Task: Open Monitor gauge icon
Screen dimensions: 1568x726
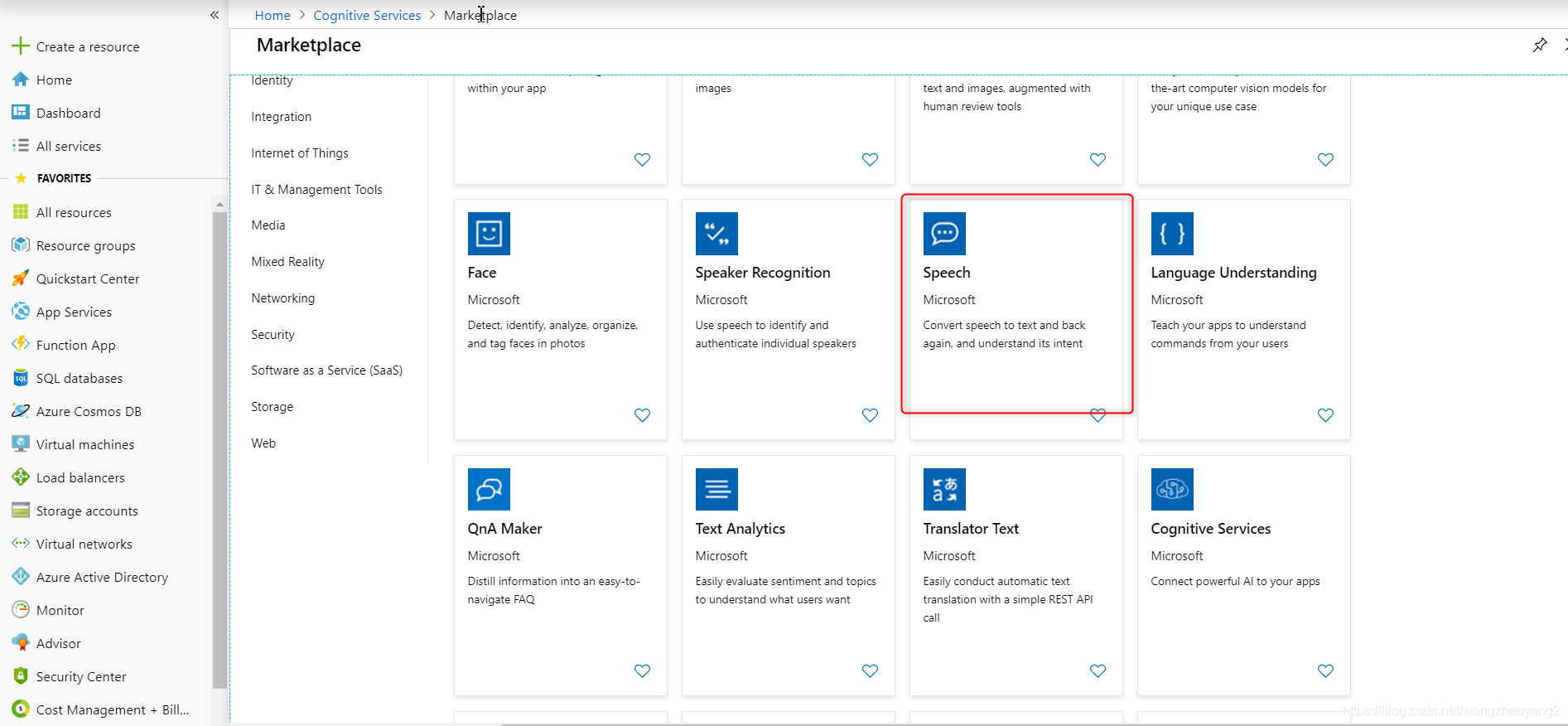Action: [x=21, y=610]
